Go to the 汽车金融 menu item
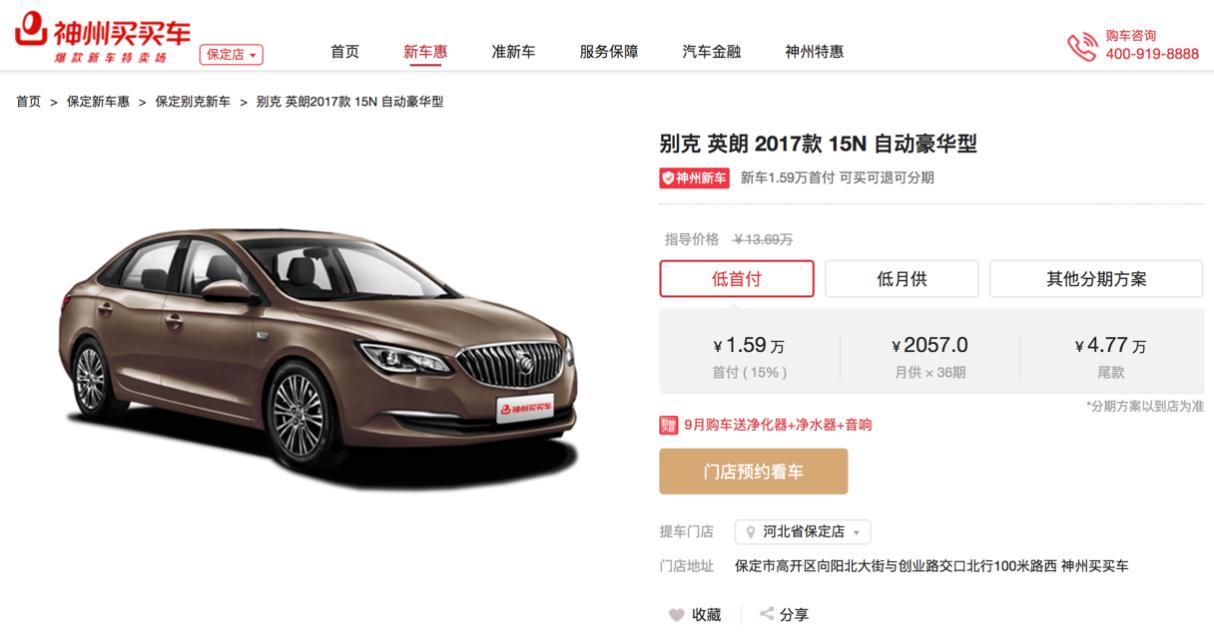 tap(711, 52)
